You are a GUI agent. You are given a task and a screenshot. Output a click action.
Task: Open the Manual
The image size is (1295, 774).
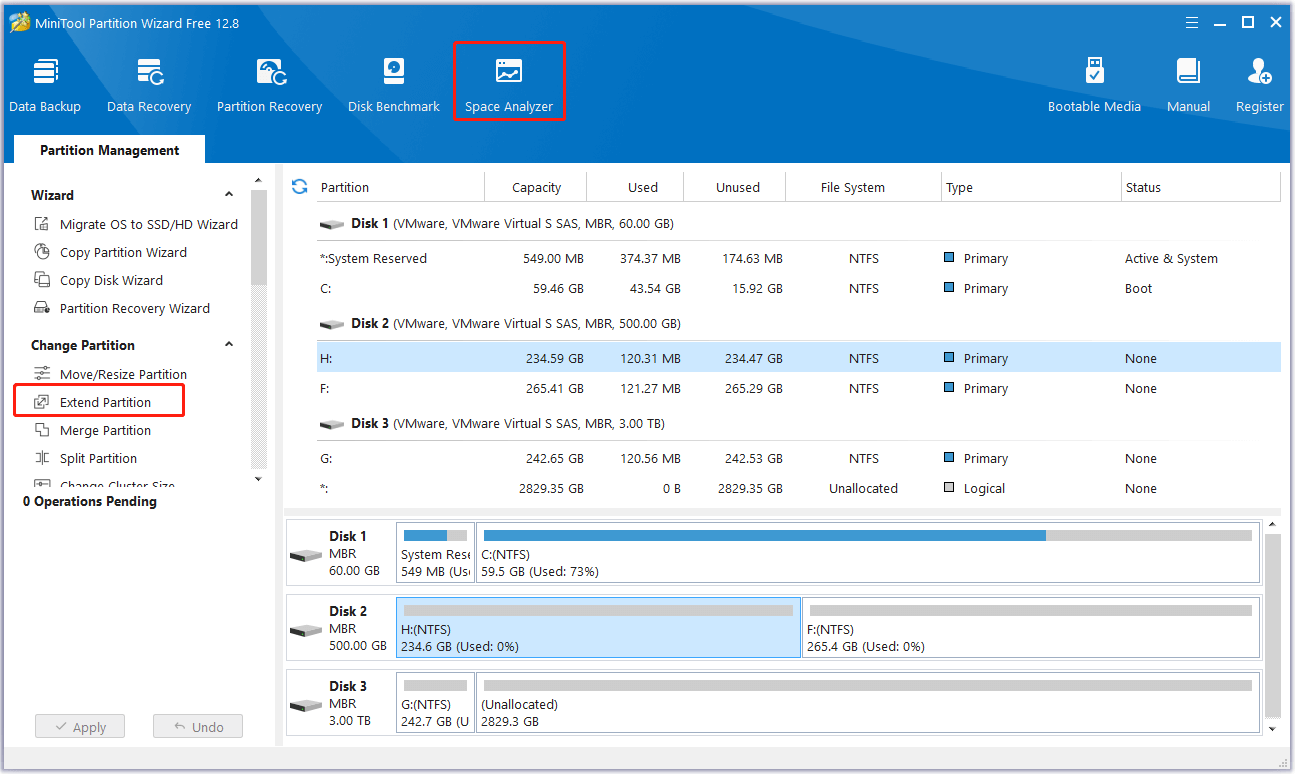pyautogui.click(x=1188, y=85)
